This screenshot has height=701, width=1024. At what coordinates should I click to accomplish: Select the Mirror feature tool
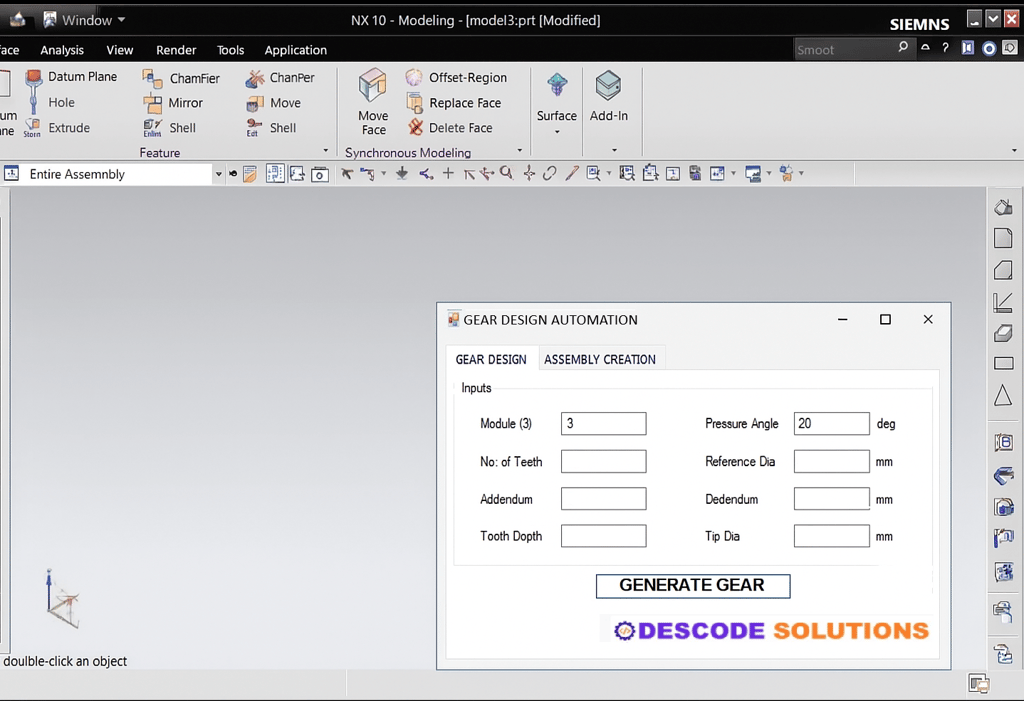click(172, 103)
